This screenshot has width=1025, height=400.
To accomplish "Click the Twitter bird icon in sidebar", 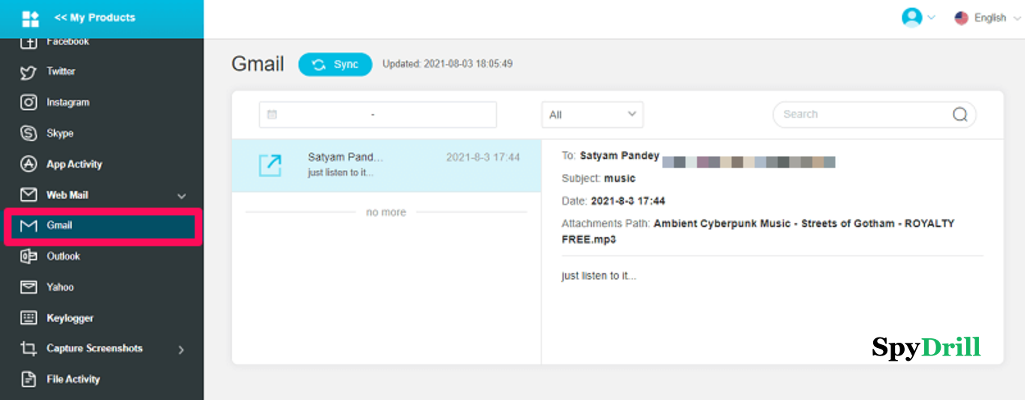I will pos(29,72).
